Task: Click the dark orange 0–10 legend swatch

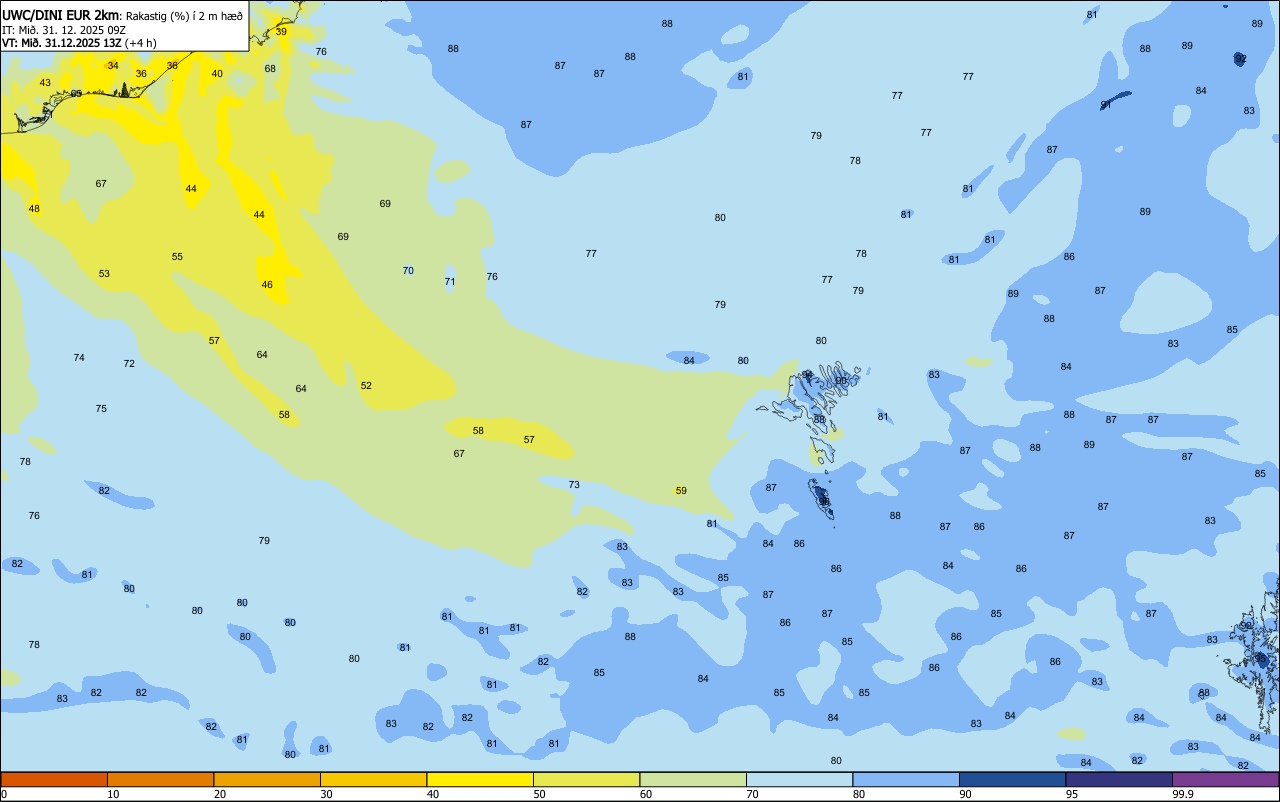Action: pos(54,779)
